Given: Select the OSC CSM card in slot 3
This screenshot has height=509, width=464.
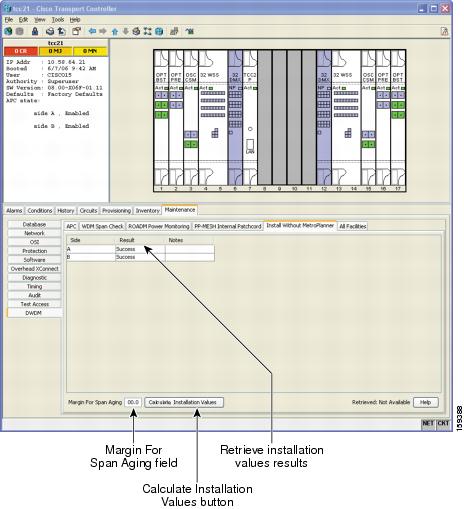Looking at the screenshot, I should [x=191, y=118].
